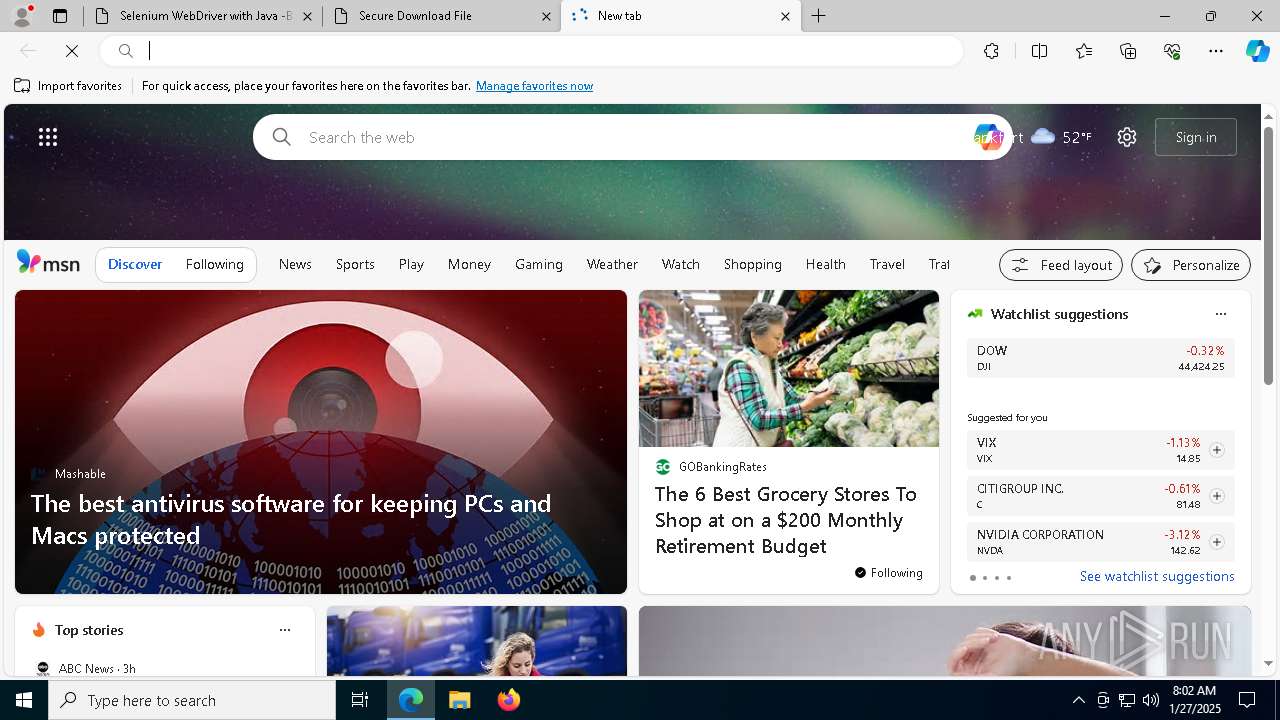Click Import favorites

pos(68,86)
